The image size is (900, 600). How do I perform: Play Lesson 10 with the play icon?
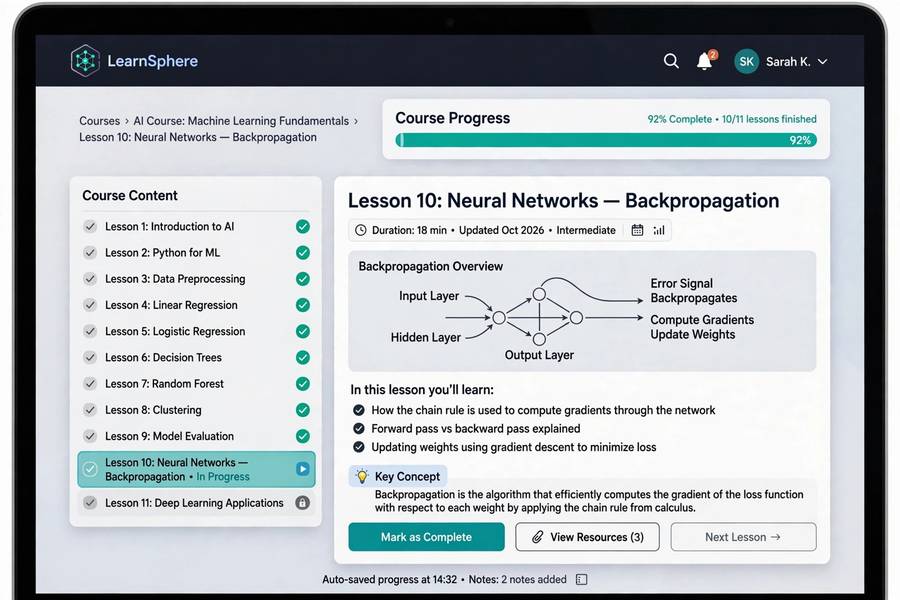[303, 469]
